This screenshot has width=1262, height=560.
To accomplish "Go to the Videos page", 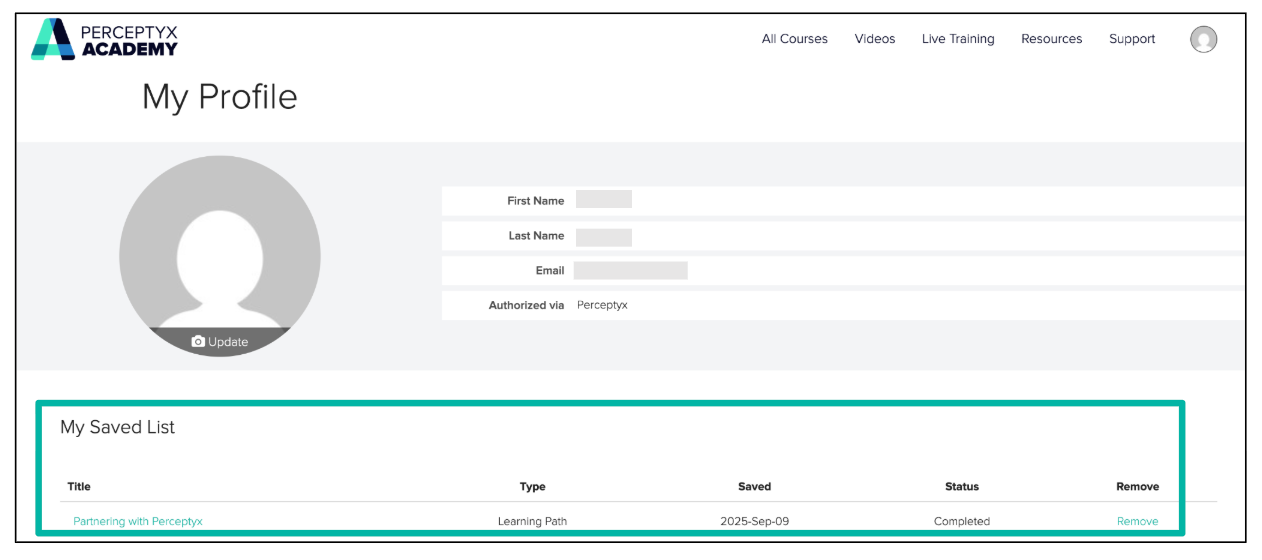I will 875,39.
